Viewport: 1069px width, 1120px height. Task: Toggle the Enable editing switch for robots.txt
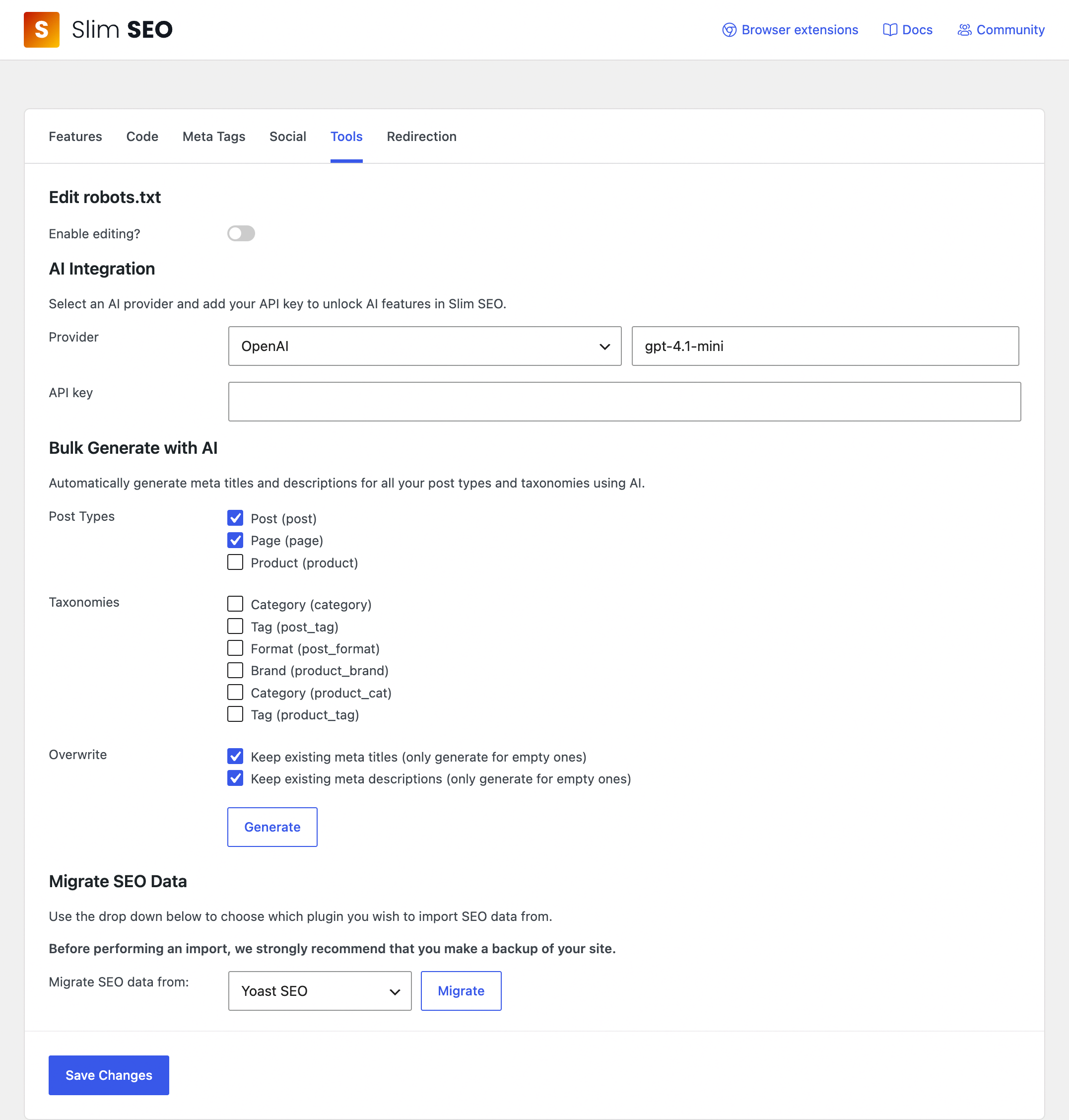[x=241, y=233]
